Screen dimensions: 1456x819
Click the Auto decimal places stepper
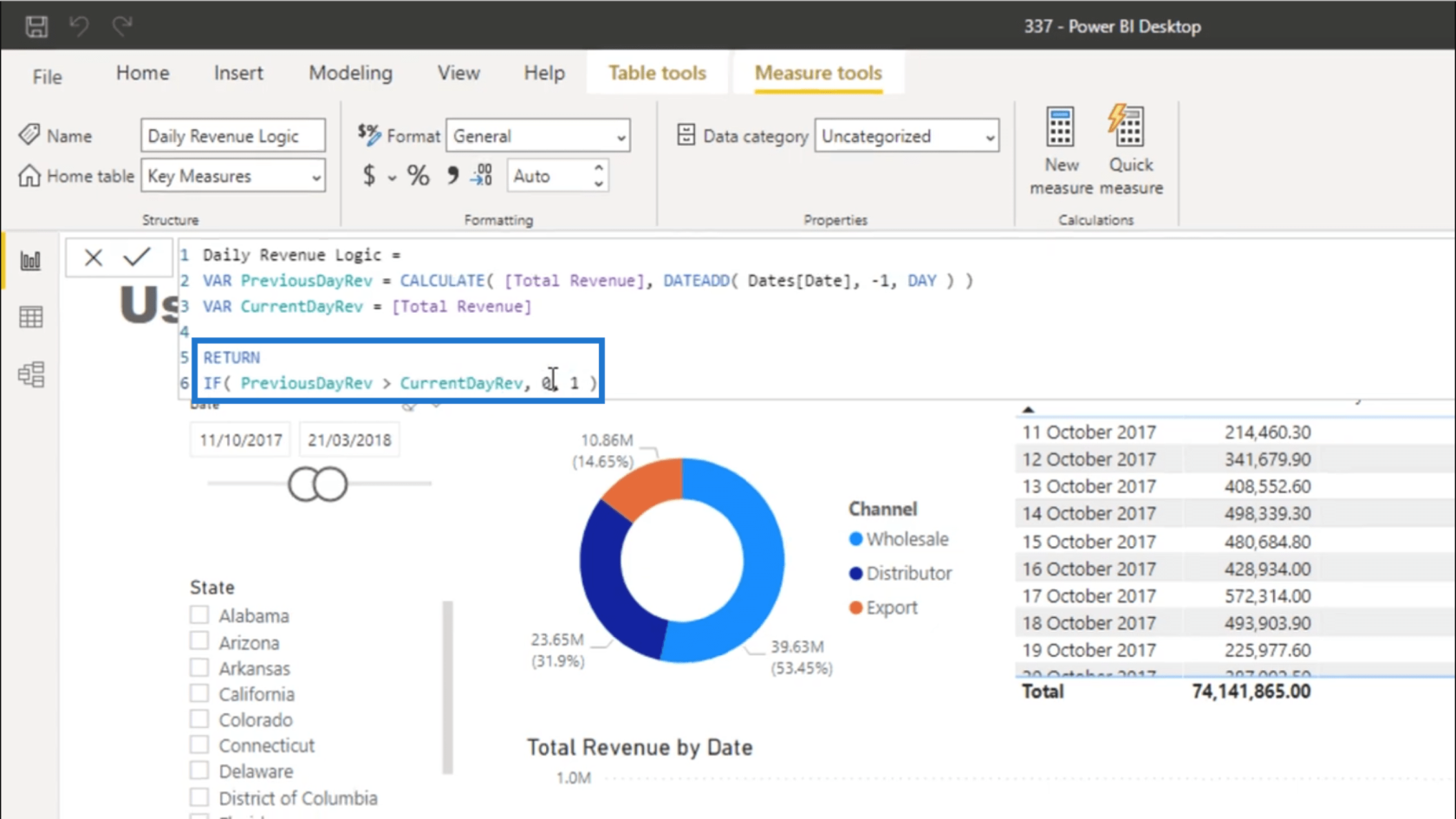(598, 176)
